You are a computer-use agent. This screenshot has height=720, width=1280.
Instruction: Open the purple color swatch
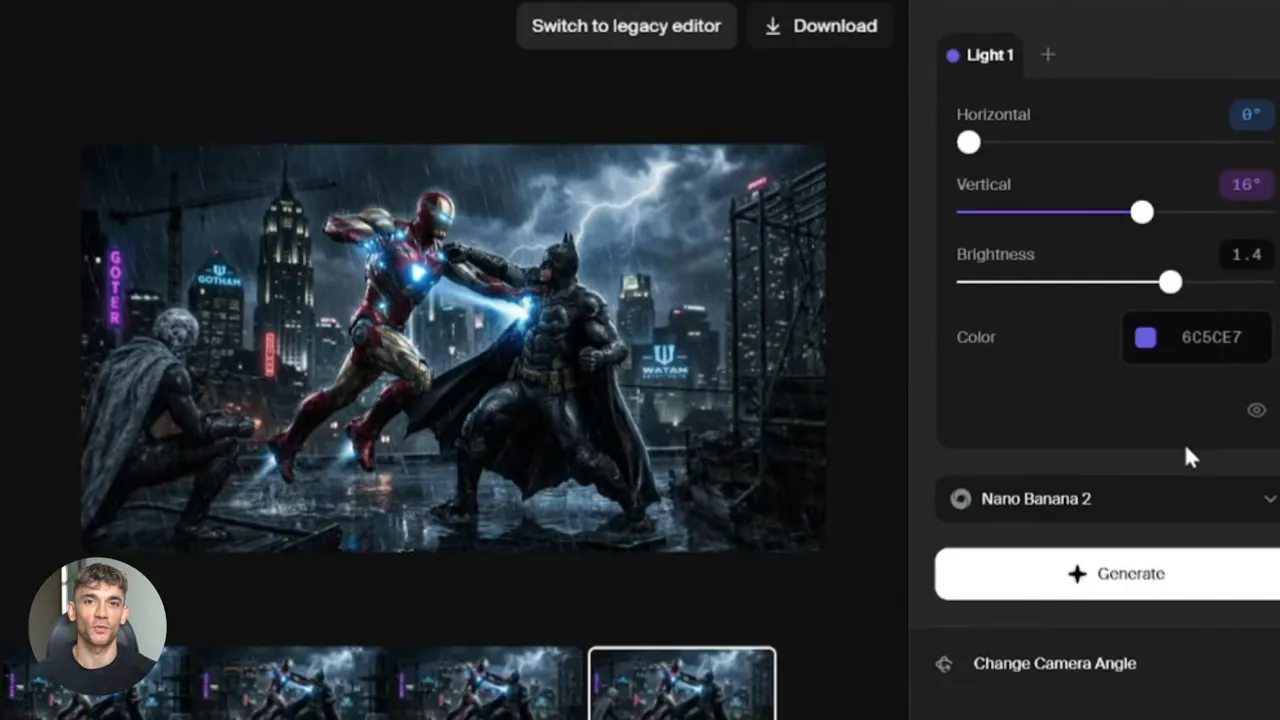tap(1146, 338)
